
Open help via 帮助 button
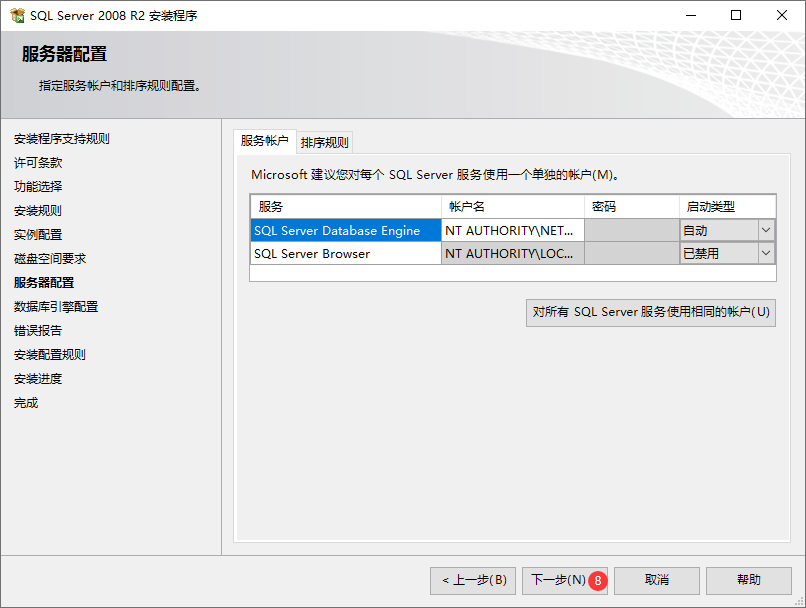pyautogui.click(x=748, y=581)
